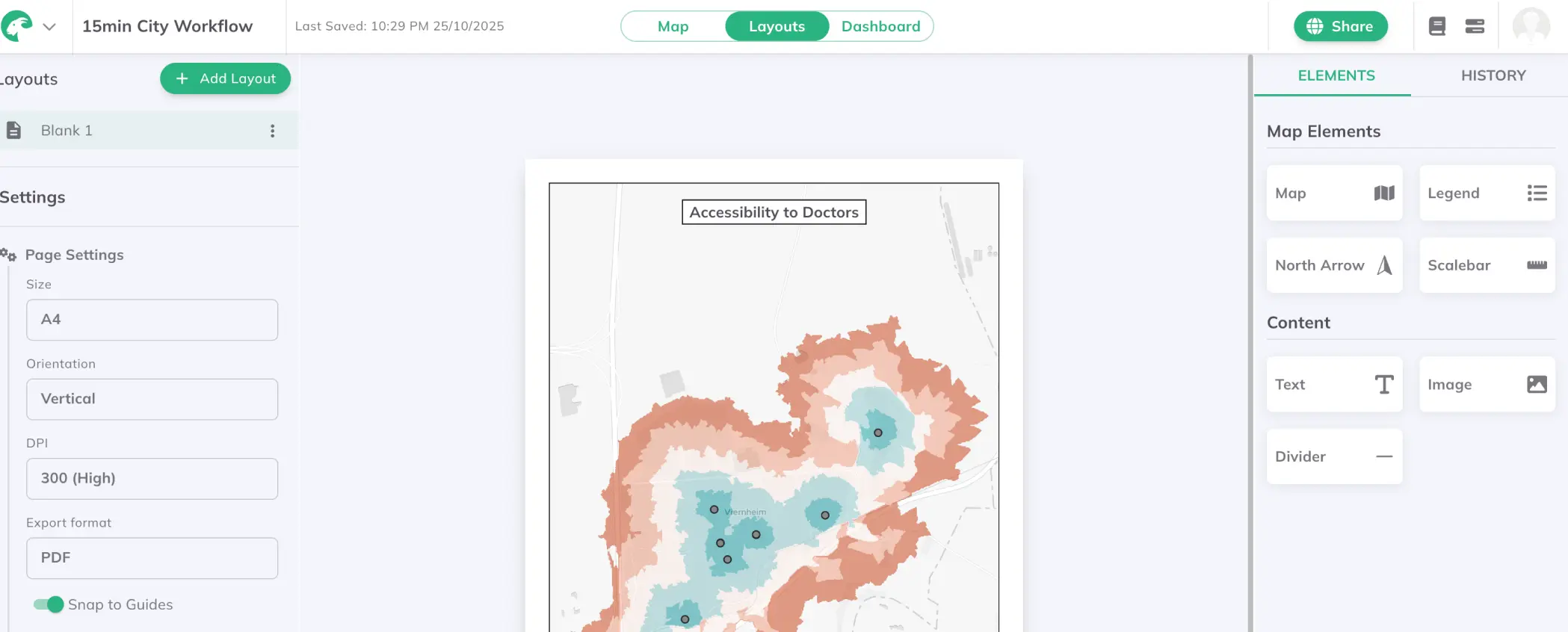This screenshot has width=1568, height=632.
Task: Open the DPI 300 (High) dropdown
Action: pyautogui.click(x=152, y=479)
